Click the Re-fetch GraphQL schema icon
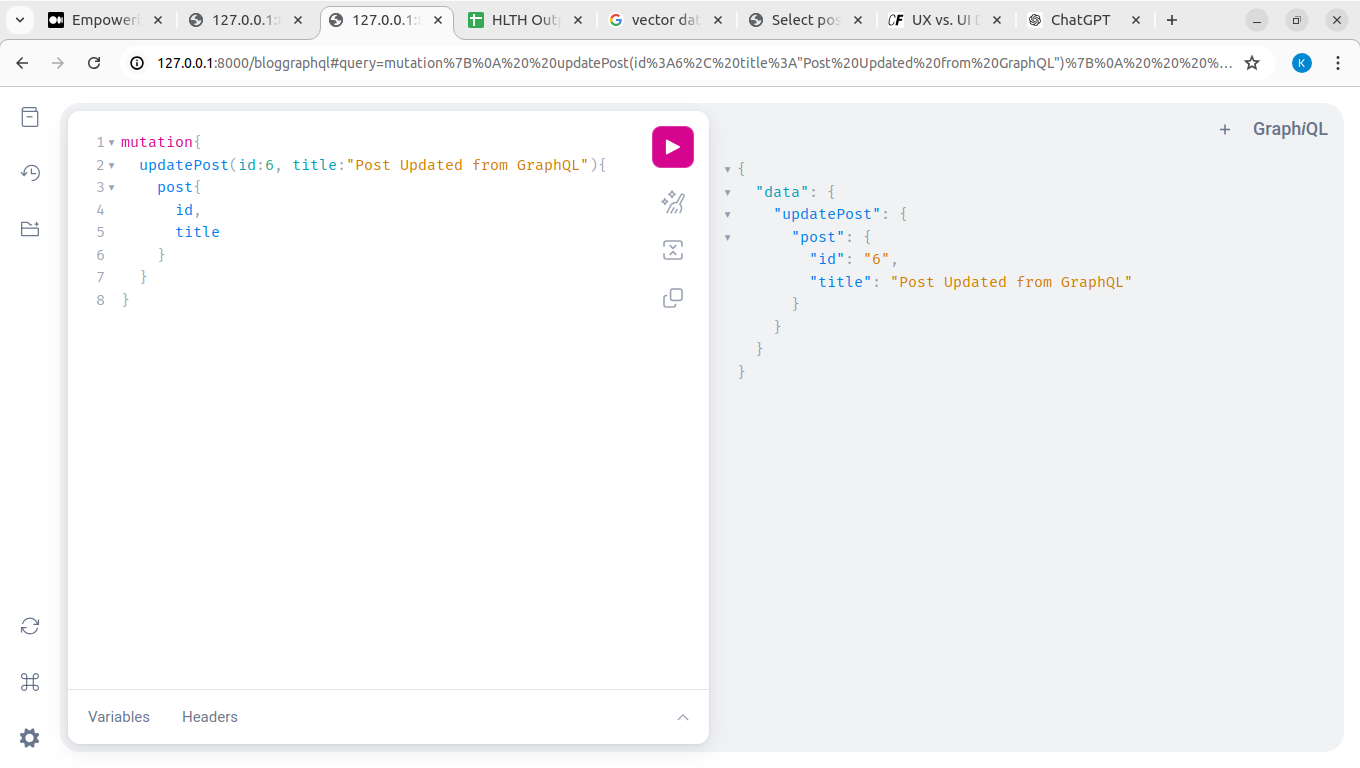 coord(30,626)
